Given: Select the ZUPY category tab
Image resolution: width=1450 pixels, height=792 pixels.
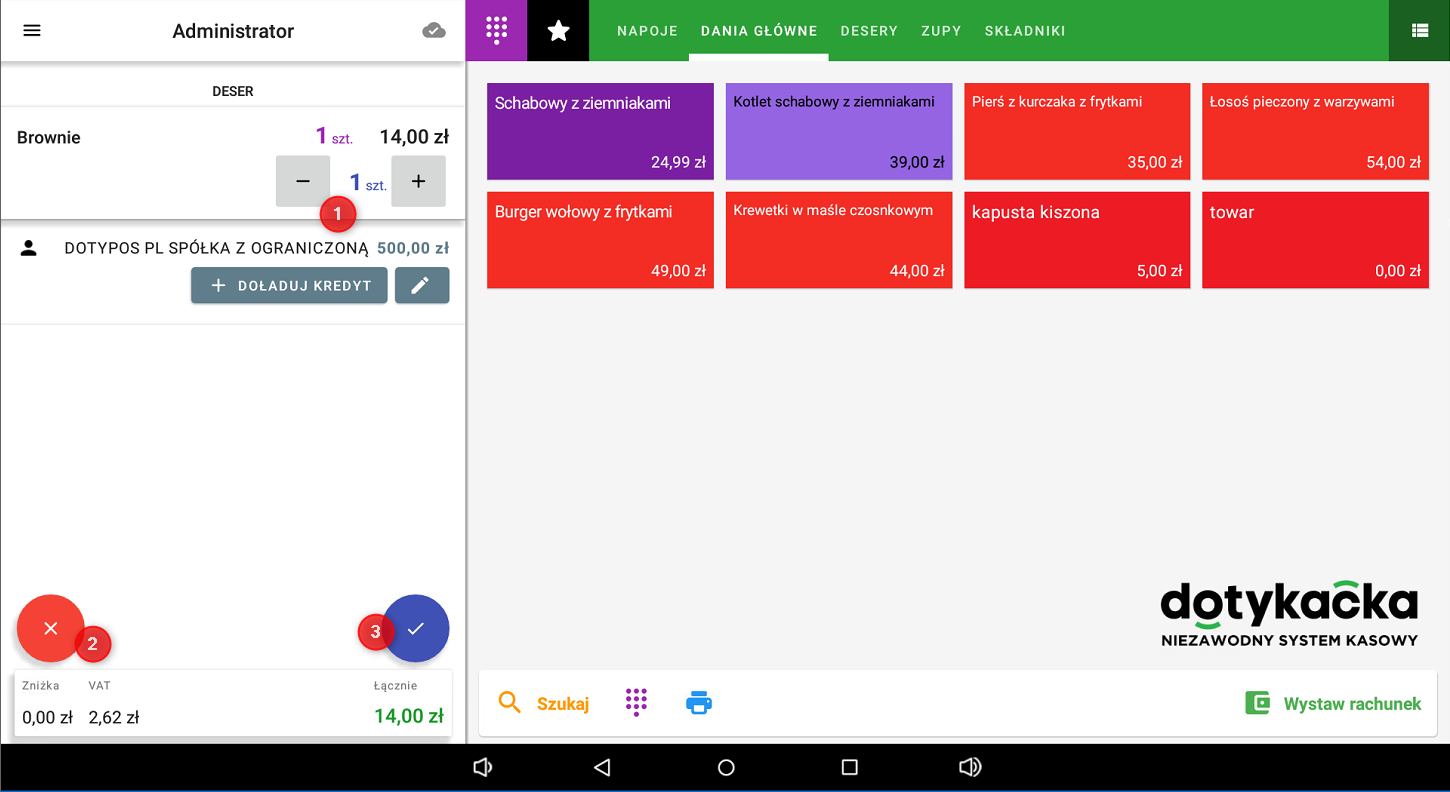Looking at the screenshot, I should (941, 31).
